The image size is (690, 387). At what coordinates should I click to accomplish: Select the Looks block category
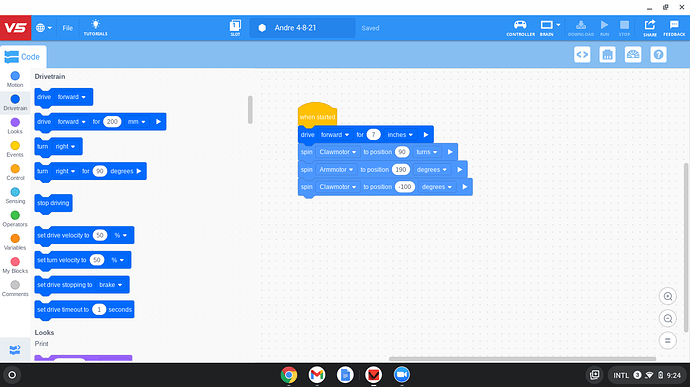[x=15, y=126]
